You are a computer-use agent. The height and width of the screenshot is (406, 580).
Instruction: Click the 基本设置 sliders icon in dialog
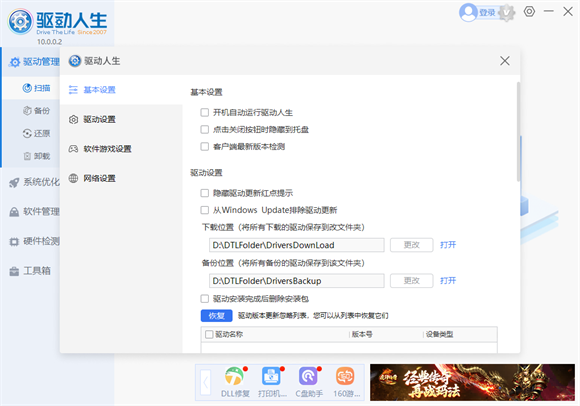(73, 90)
